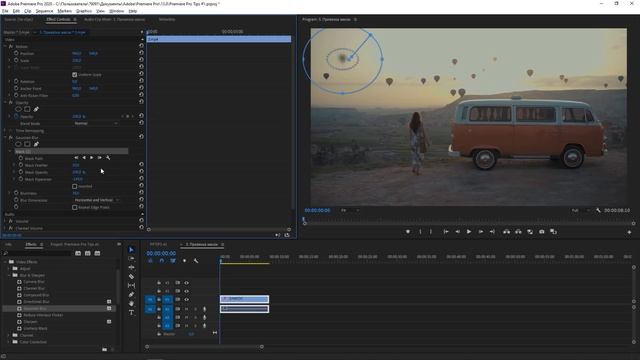Open timeline display settings wrench

click(x=196, y=260)
